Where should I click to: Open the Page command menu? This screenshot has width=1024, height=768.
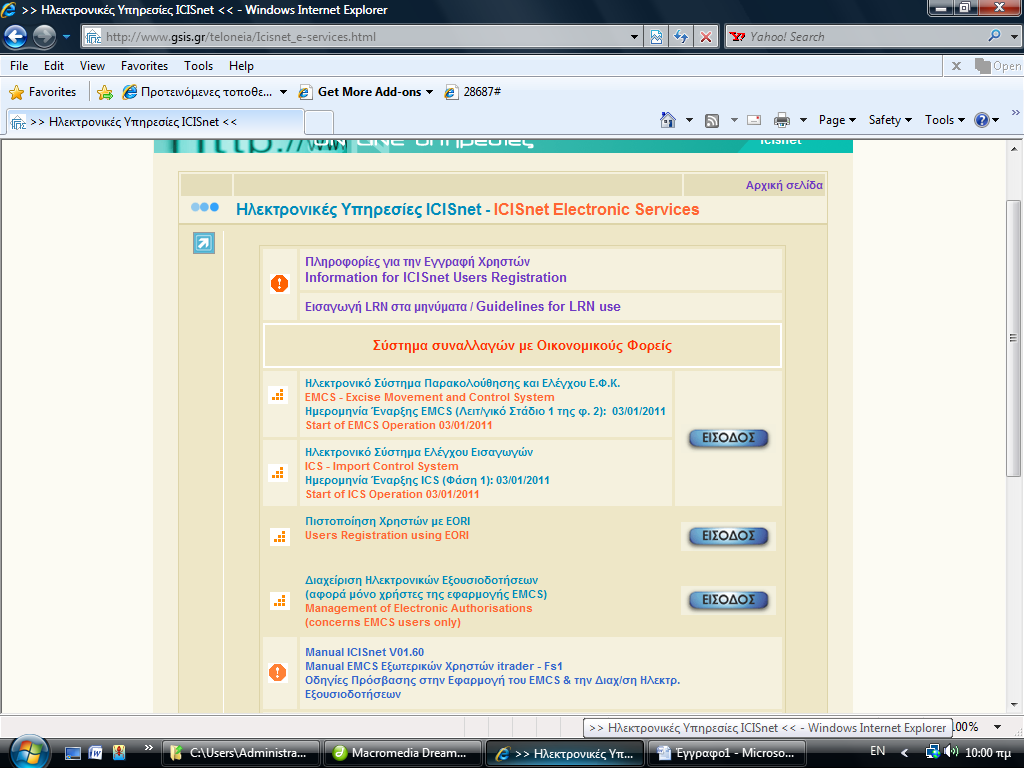[x=837, y=120]
